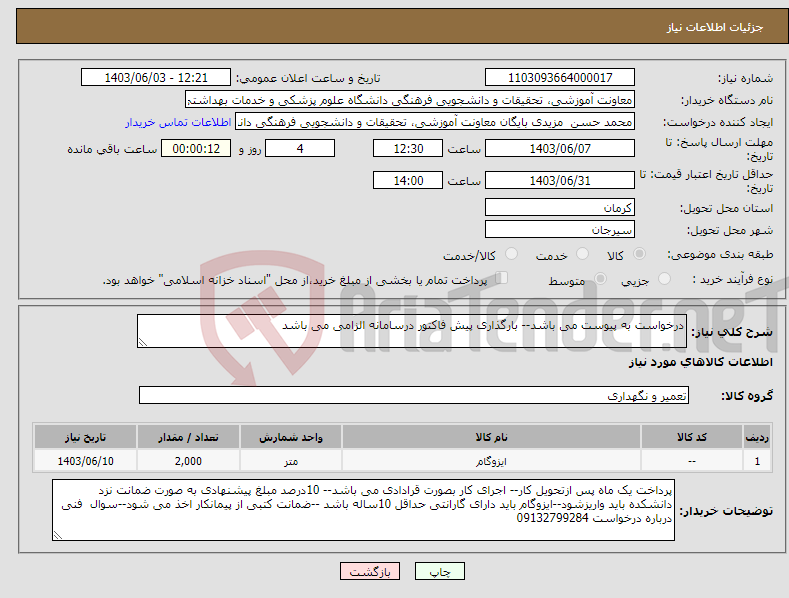Click the quantity cell 2,000

188,461
